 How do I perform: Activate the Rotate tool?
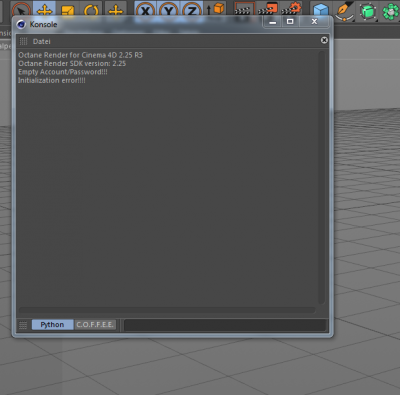tap(91, 10)
